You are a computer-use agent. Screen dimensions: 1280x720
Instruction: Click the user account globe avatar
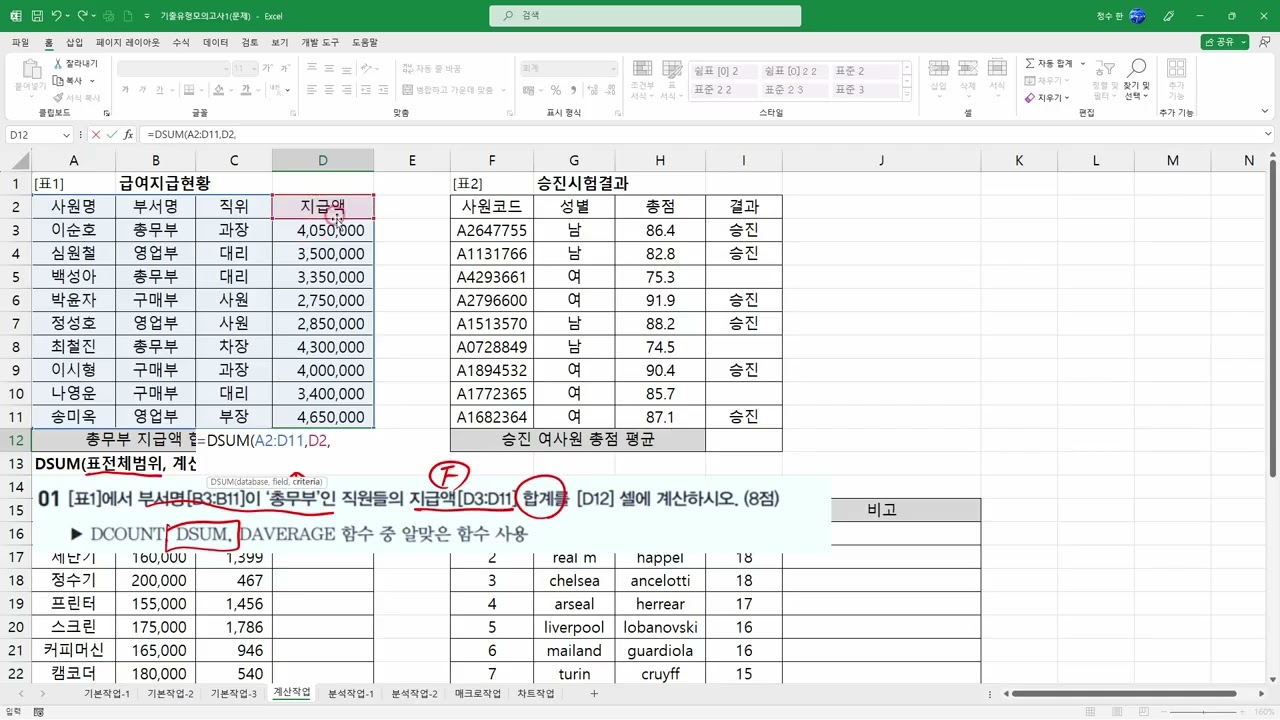1137,16
